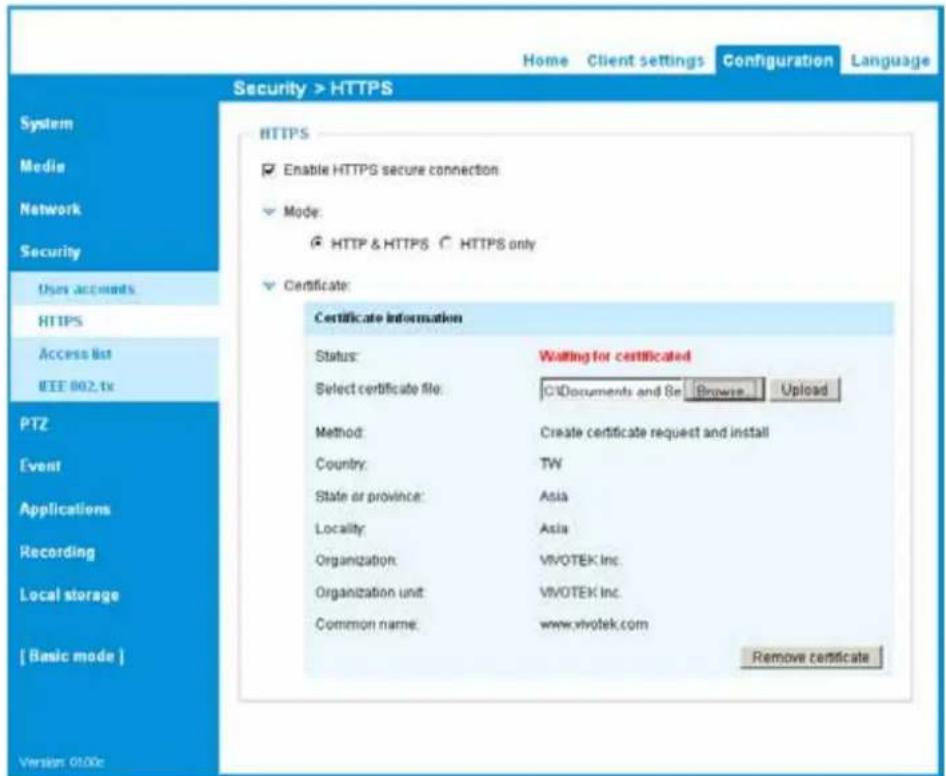Open the Language tab

click(x=890, y=60)
